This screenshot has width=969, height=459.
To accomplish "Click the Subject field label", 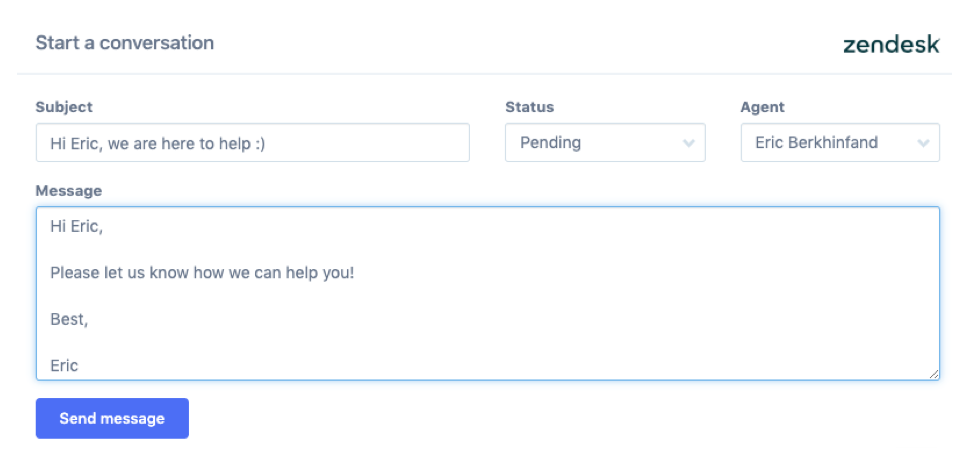I will click(x=64, y=107).
